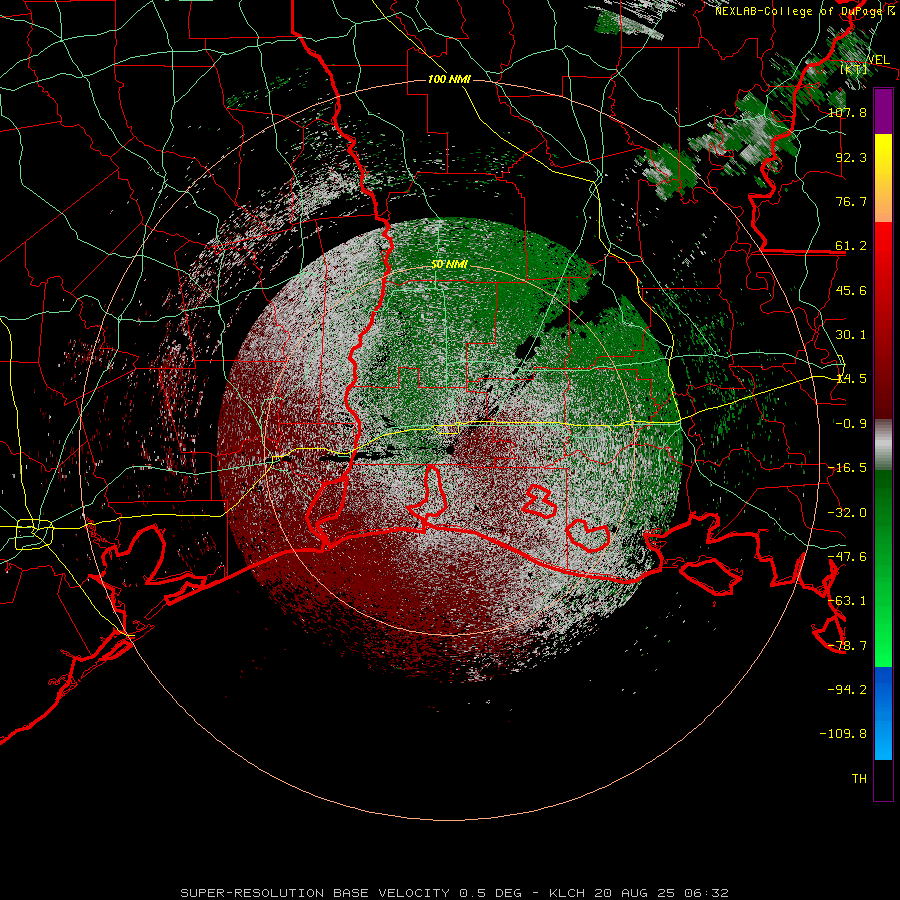Select the 30.1 scale value
The width and height of the screenshot is (900, 900).
click(851, 335)
